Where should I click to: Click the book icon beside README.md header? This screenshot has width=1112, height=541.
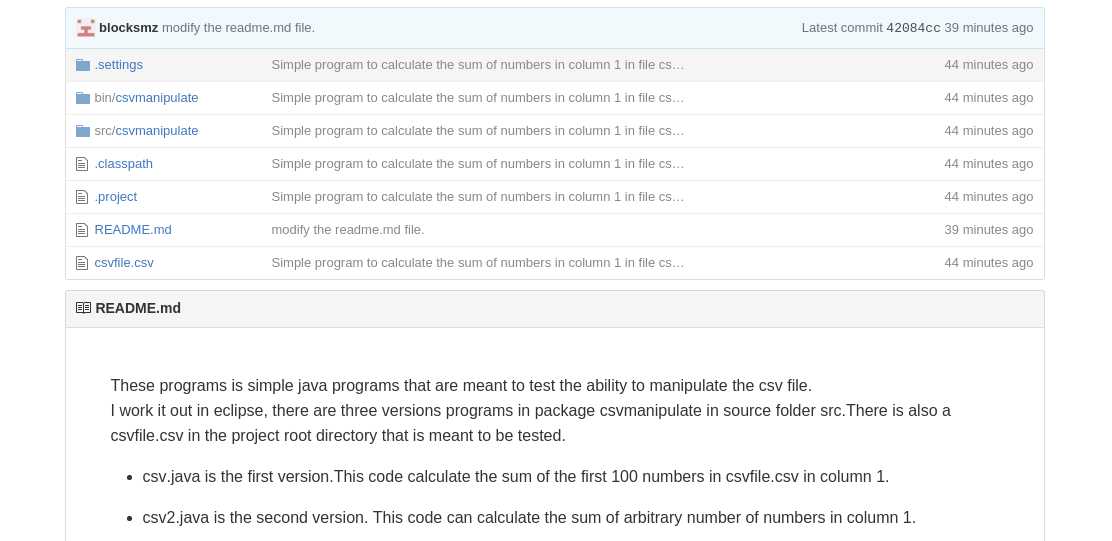click(x=84, y=308)
